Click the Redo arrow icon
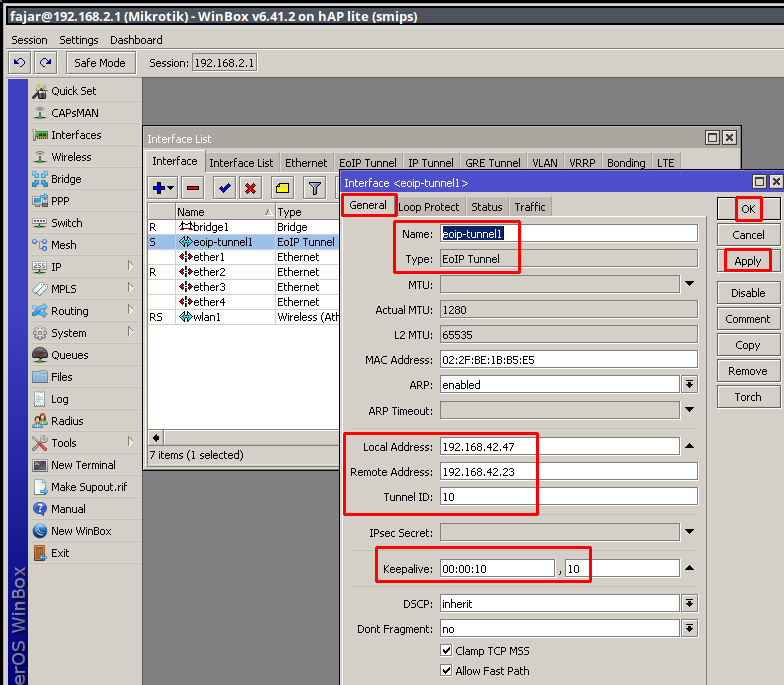The height and width of the screenshot is (685, 784). [46, 63]
